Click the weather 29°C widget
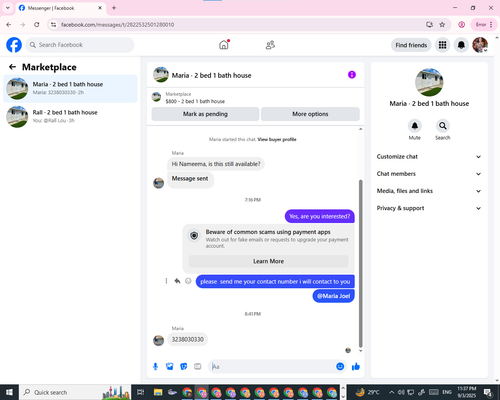This screenshot has width=500, height=400. click(x=367, y=392)
